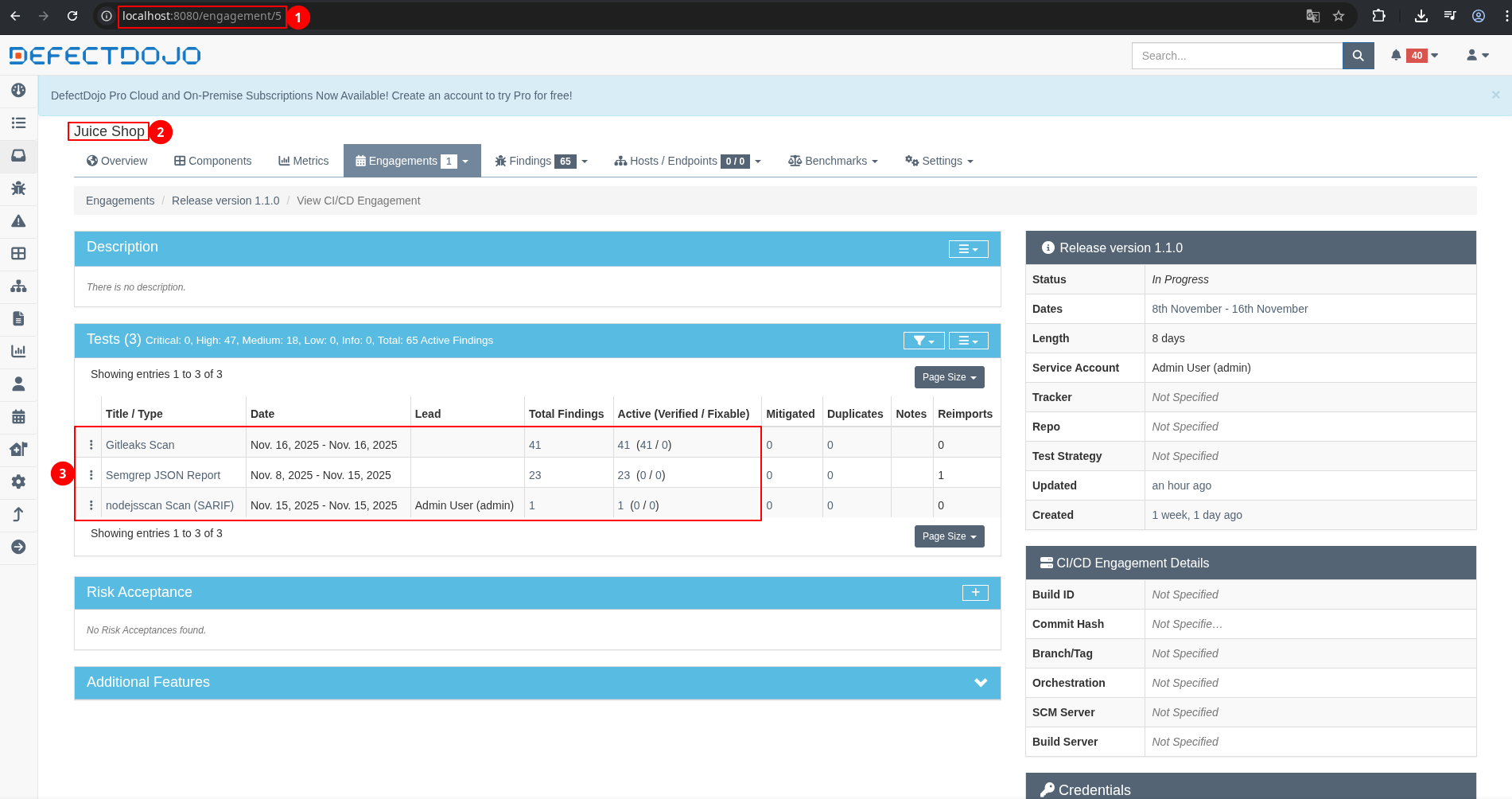Image resolution: width=1512 pixels, height=799 pixels.
Task: Click the magnifier search button
Action: click(x=1358, y=56)
